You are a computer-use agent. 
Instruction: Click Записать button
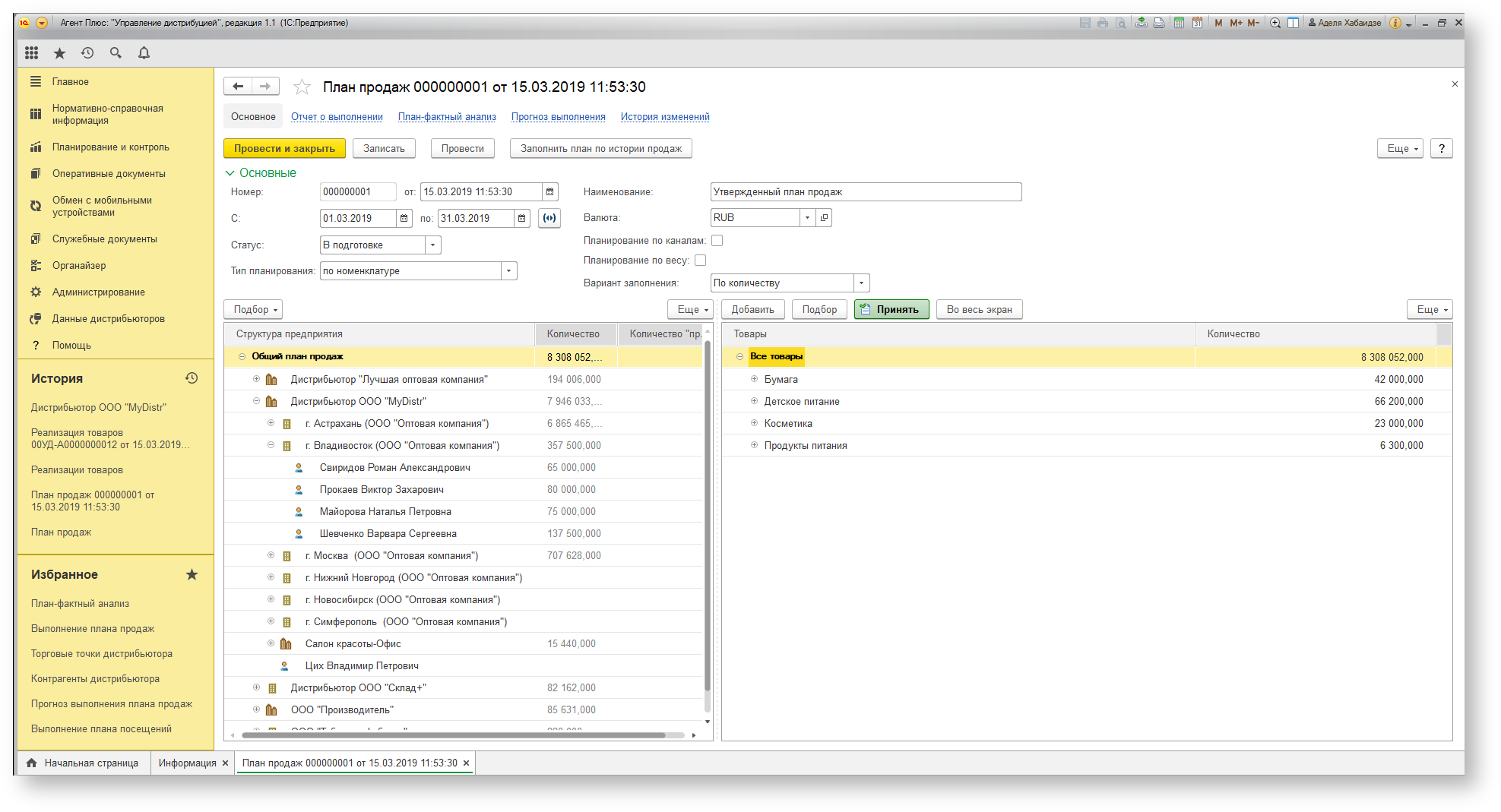(384, 148)
